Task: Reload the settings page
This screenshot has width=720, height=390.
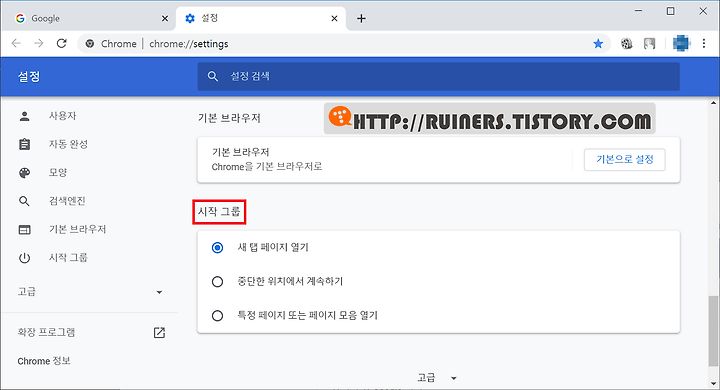Action: [62, 44]
